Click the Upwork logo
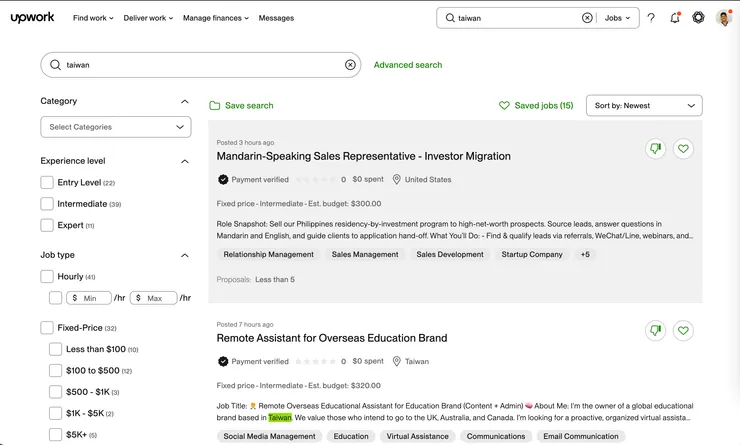 [x=32, y=18]
